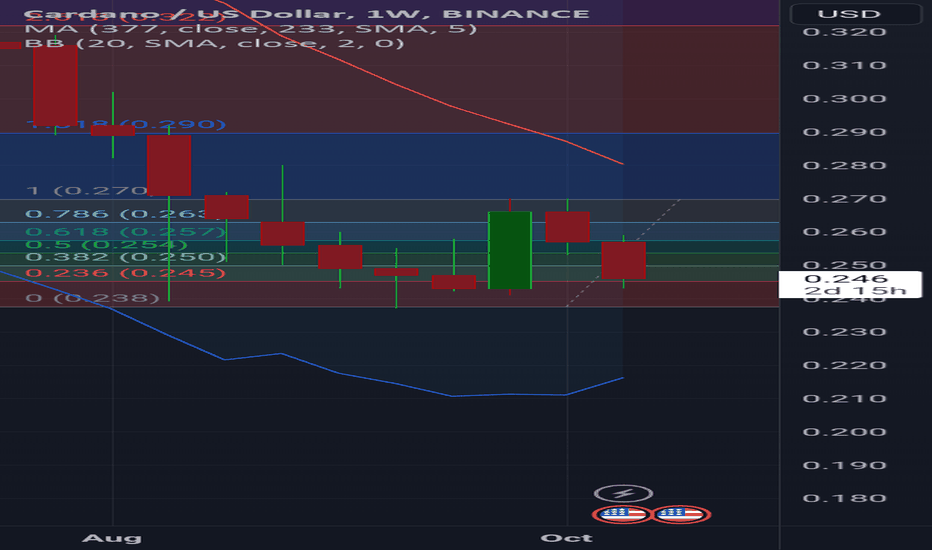Click the 0.260 price axis label
Image resolution: width=932 pixels, height=550 pixels.
click(x=845, y=232)
